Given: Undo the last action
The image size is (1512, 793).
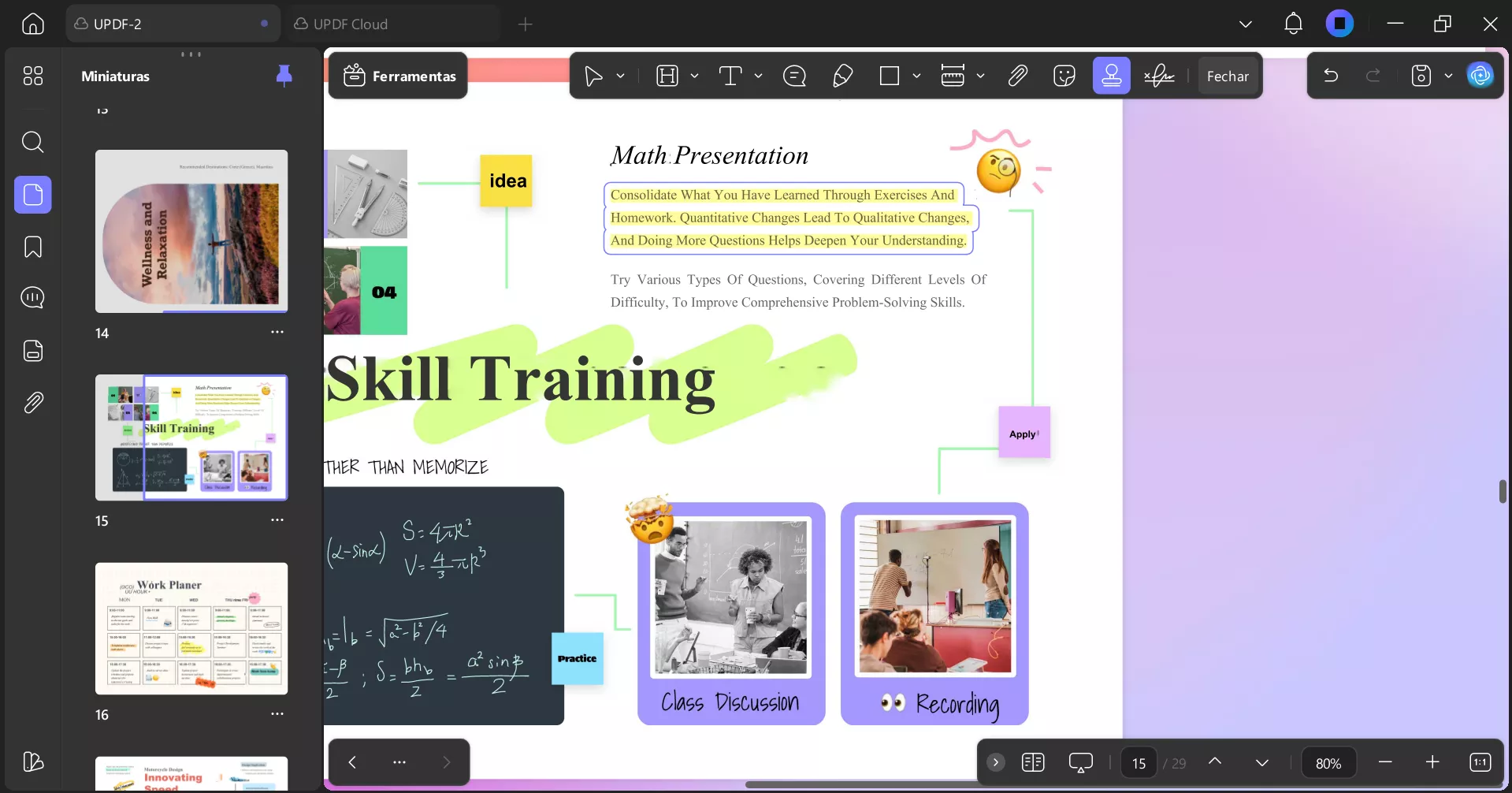Looking at the screenshot, I should click(1331, 76).
